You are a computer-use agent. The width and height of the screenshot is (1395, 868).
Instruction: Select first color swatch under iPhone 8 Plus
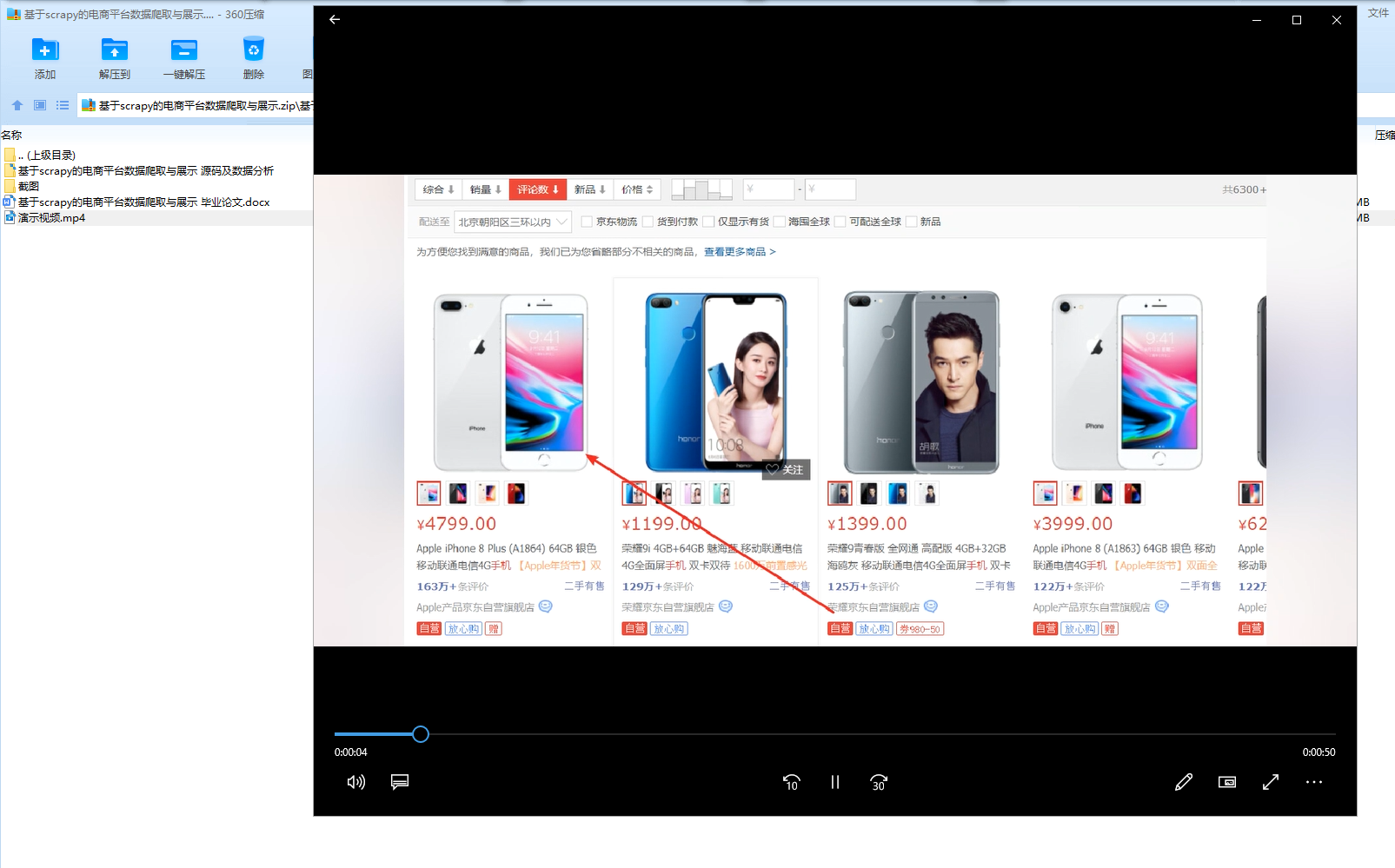[x=428, y=494]
